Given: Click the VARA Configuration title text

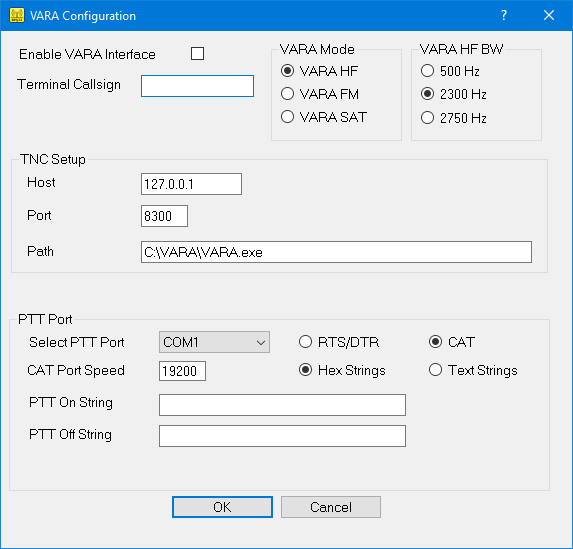Looking at the screenshot, I should pos(83,16).
